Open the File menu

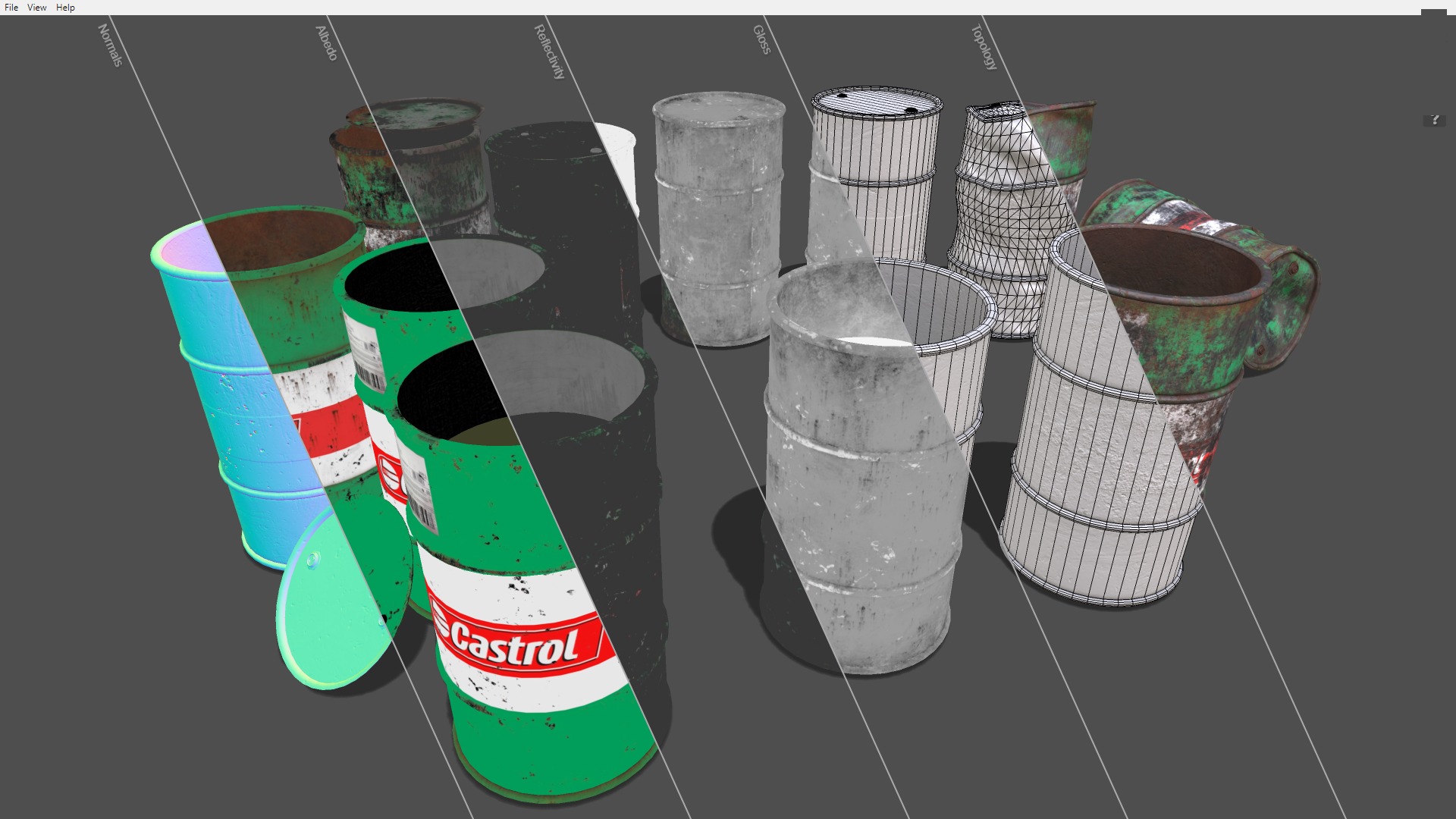click(x=11, y=8)
